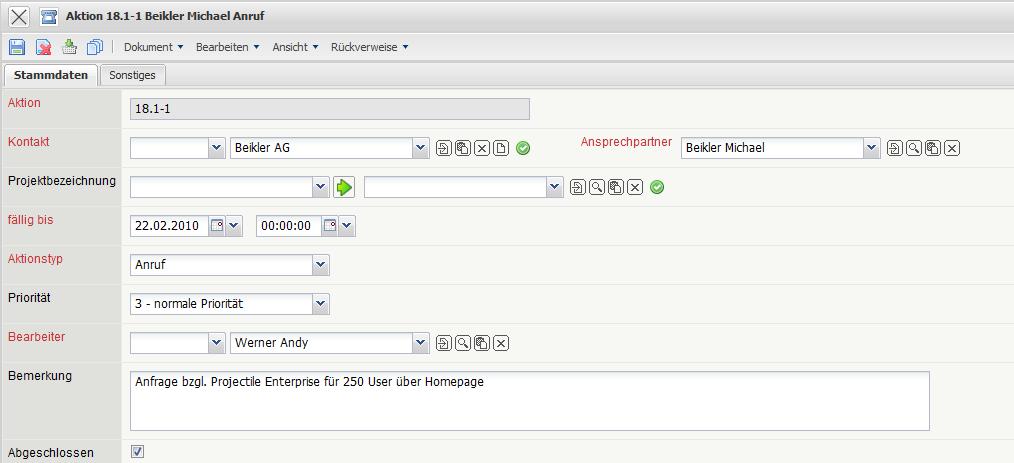Click the Priorität label
Viewport: 1014px width, 463px height.
click(29, 297)
